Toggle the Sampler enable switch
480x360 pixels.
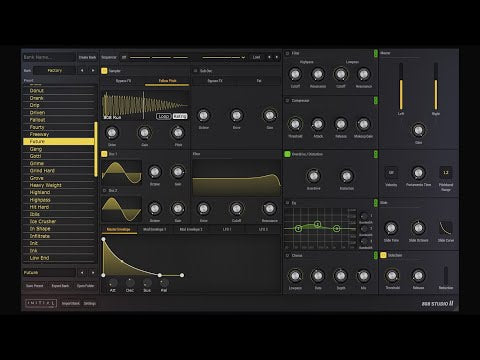pyautogui.click(x=104, y=71)
